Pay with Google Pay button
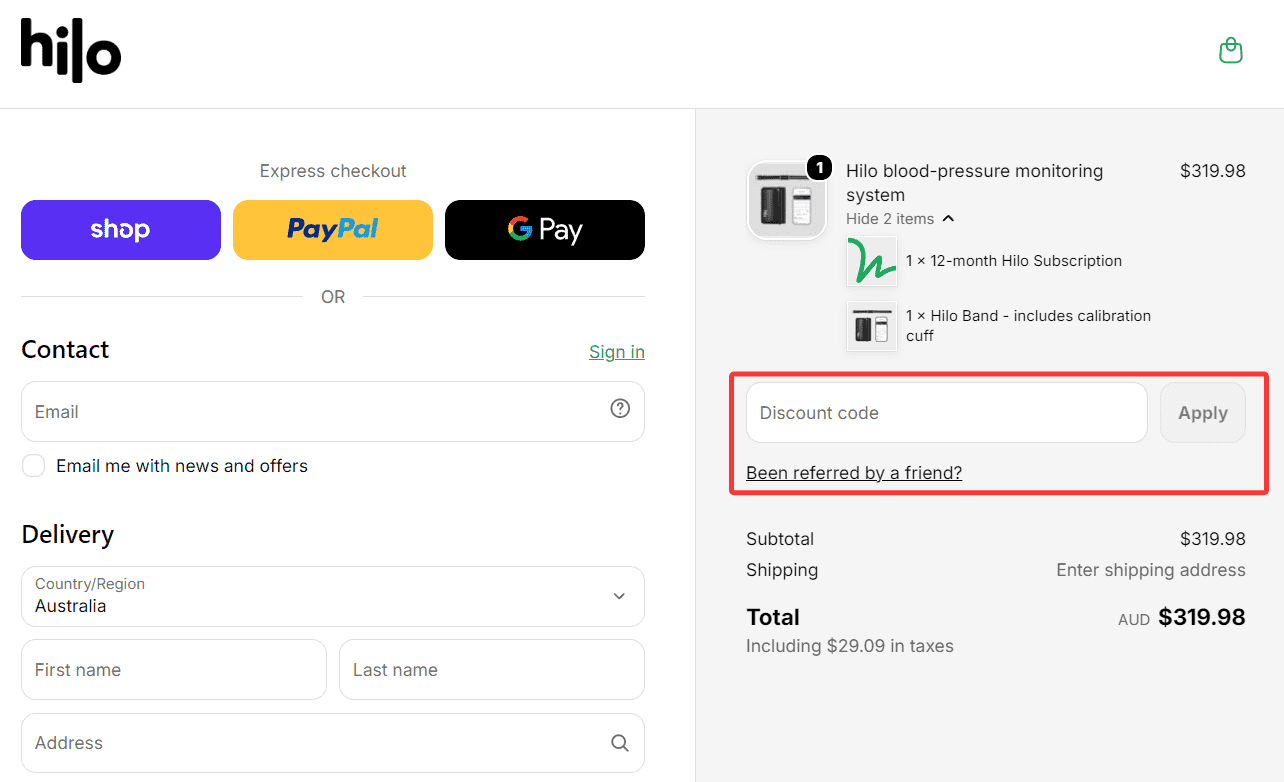Screen dimensions: 1284x782 545,230
